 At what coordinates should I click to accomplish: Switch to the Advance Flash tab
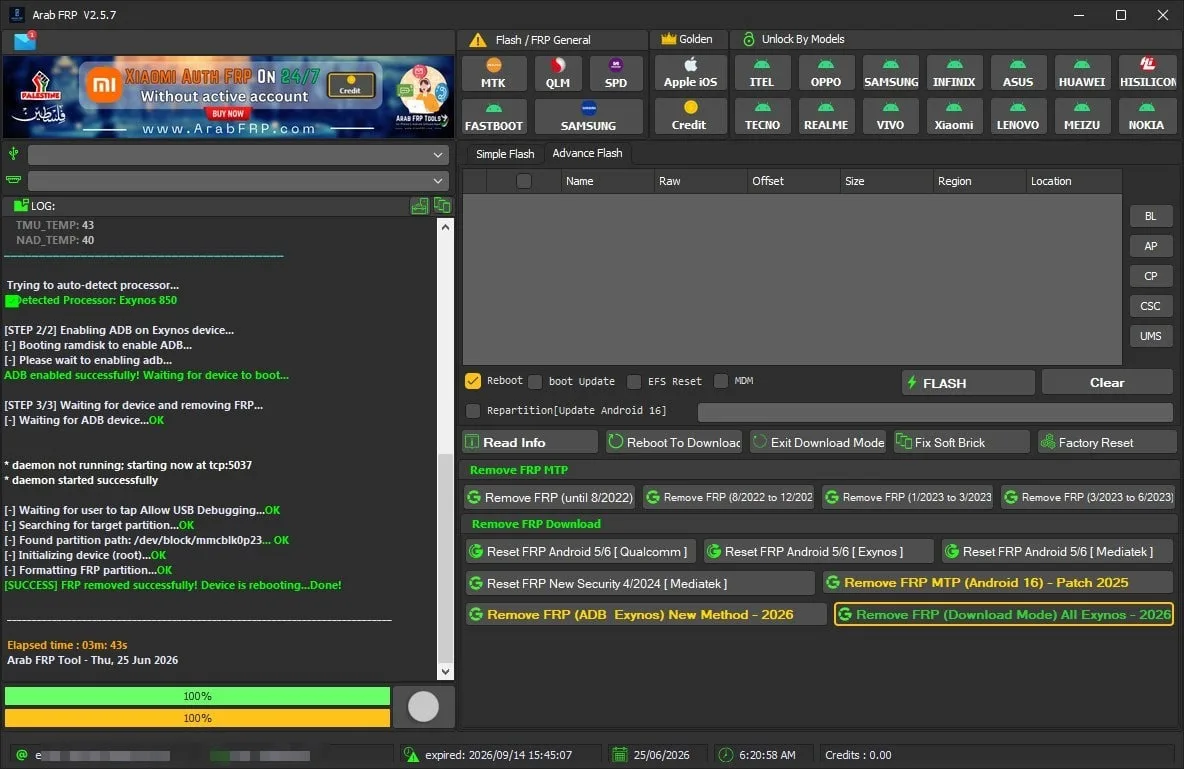coord(587,153)
